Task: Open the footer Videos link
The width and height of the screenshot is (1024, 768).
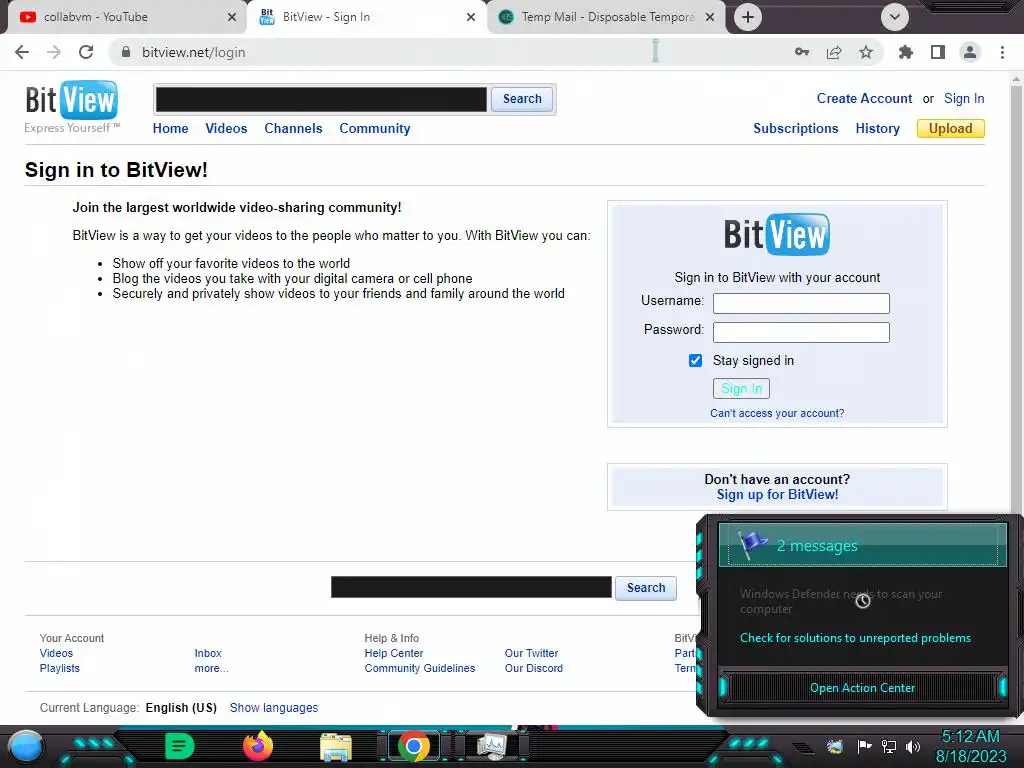Action: point(56,653)
